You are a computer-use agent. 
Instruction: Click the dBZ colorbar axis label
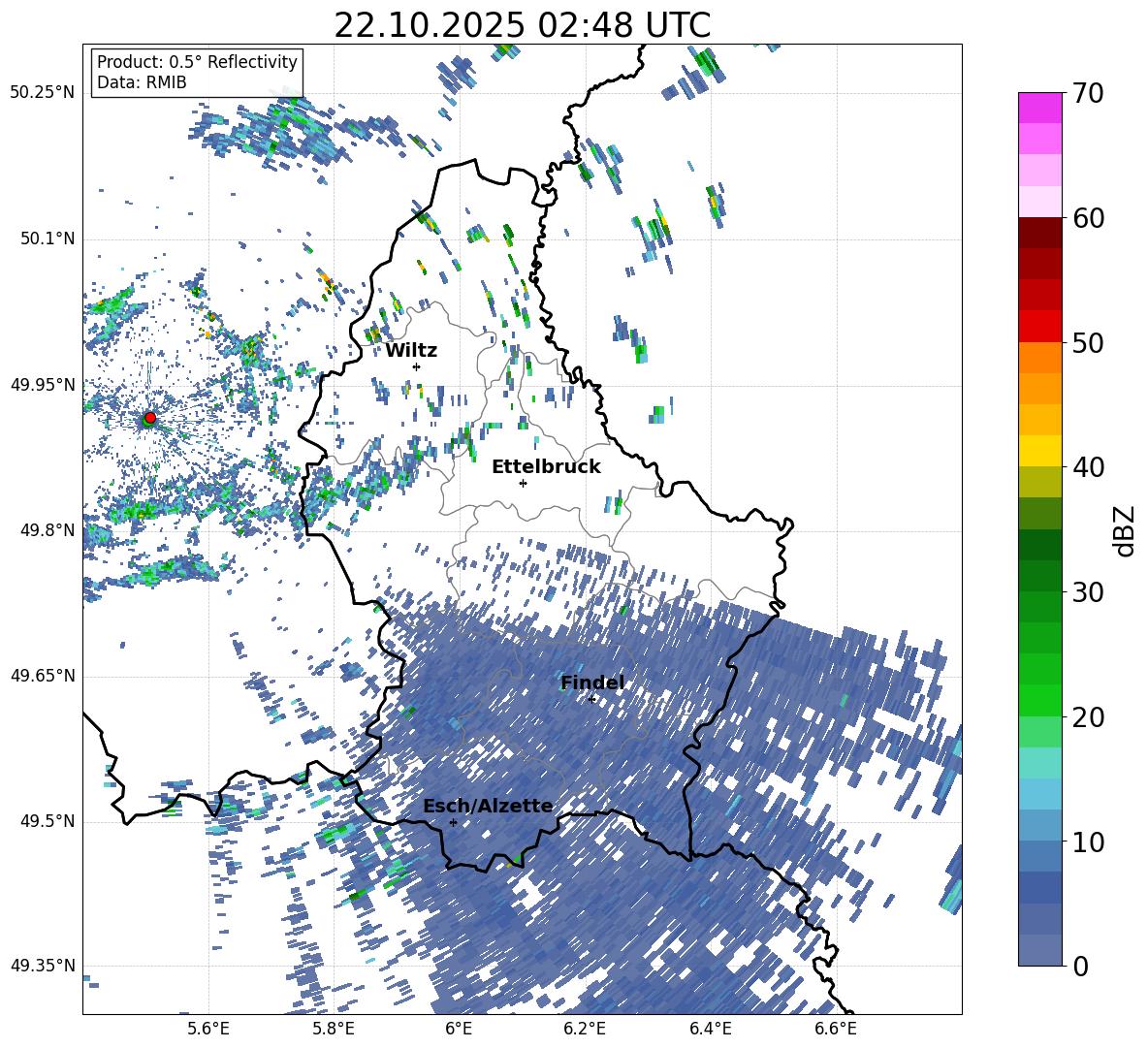coord(1126,530)
